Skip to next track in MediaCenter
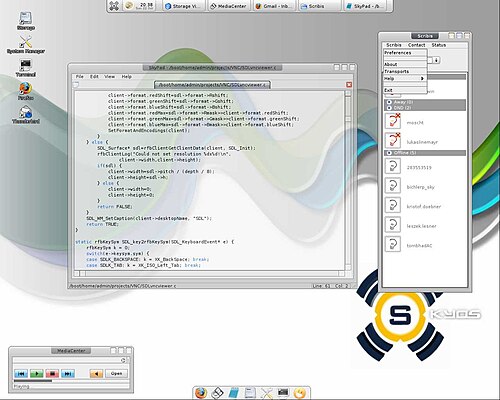Screen dimensions: 500x400 68,373
